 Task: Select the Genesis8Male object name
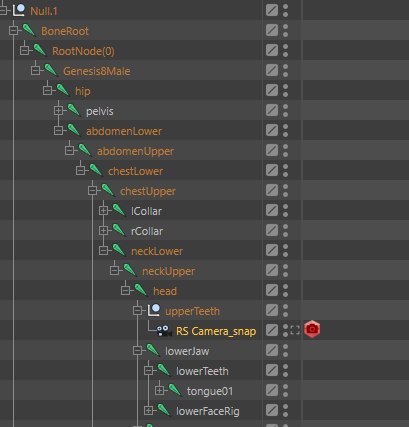coord(97,71)
